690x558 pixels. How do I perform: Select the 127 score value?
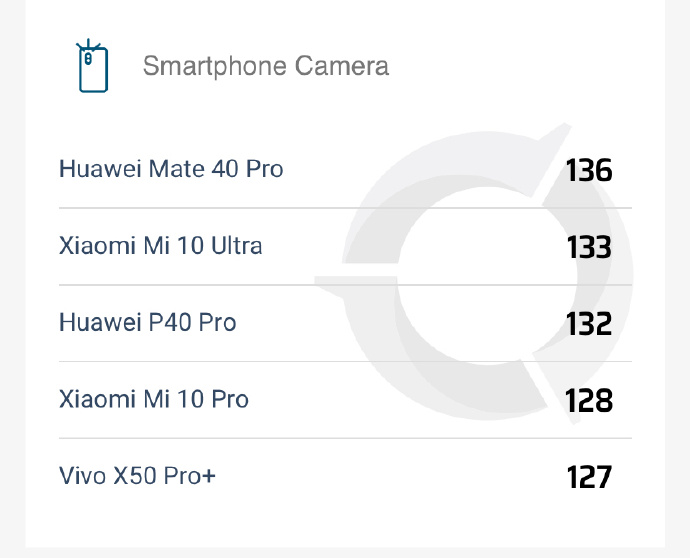[x=588, y=477]
